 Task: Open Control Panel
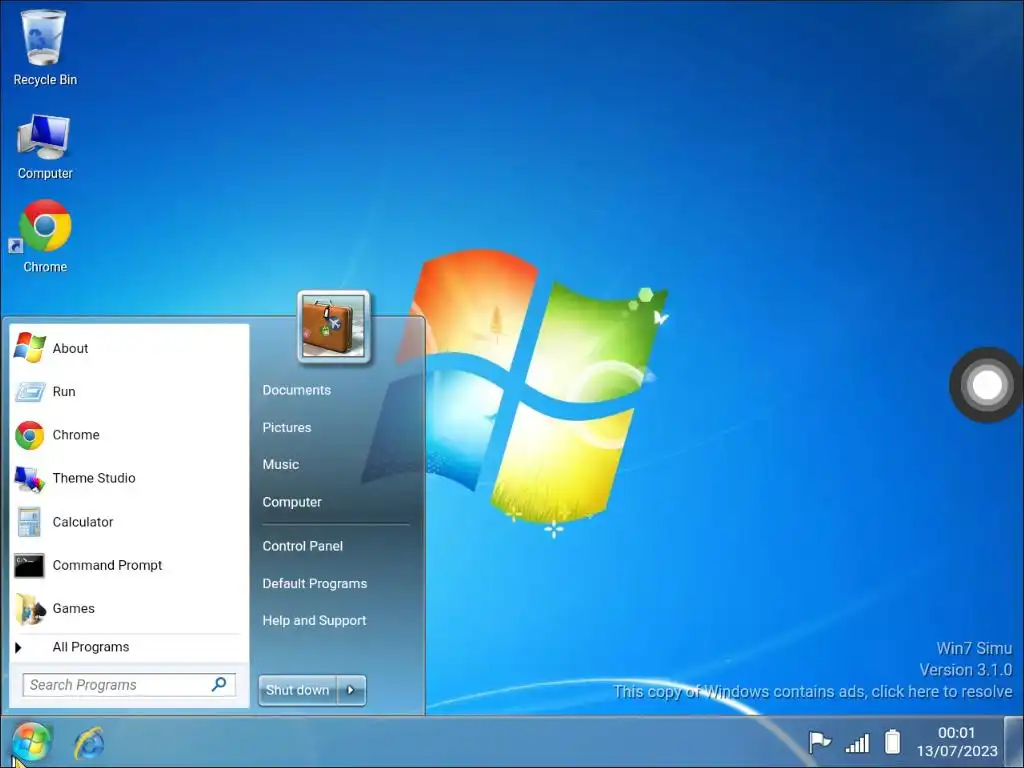tap(302, 546)
